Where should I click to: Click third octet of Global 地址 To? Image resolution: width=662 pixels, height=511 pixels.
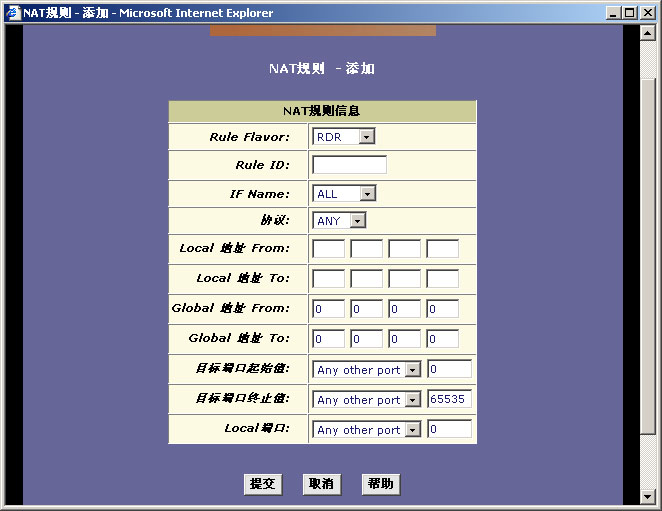(x=404, y=339)
